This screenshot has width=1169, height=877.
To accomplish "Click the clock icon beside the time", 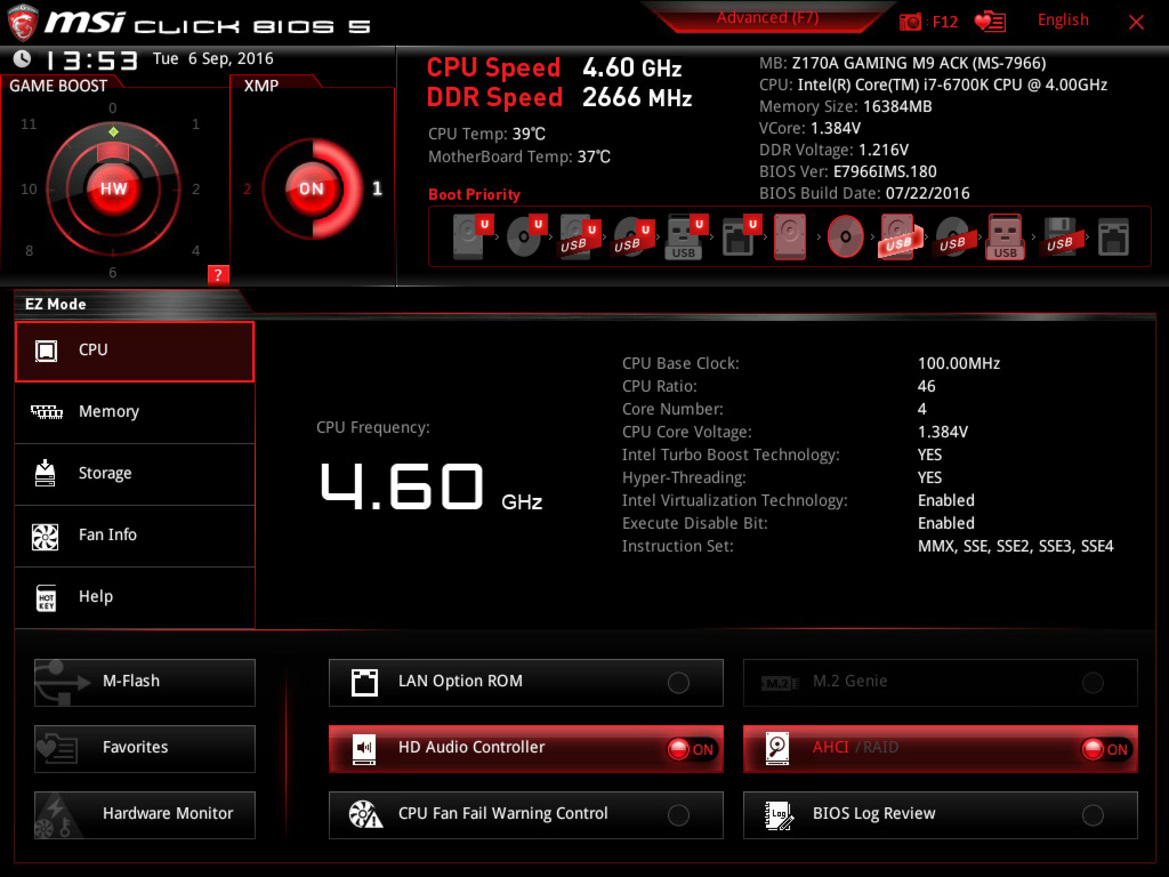I will (x=22, y=58).
